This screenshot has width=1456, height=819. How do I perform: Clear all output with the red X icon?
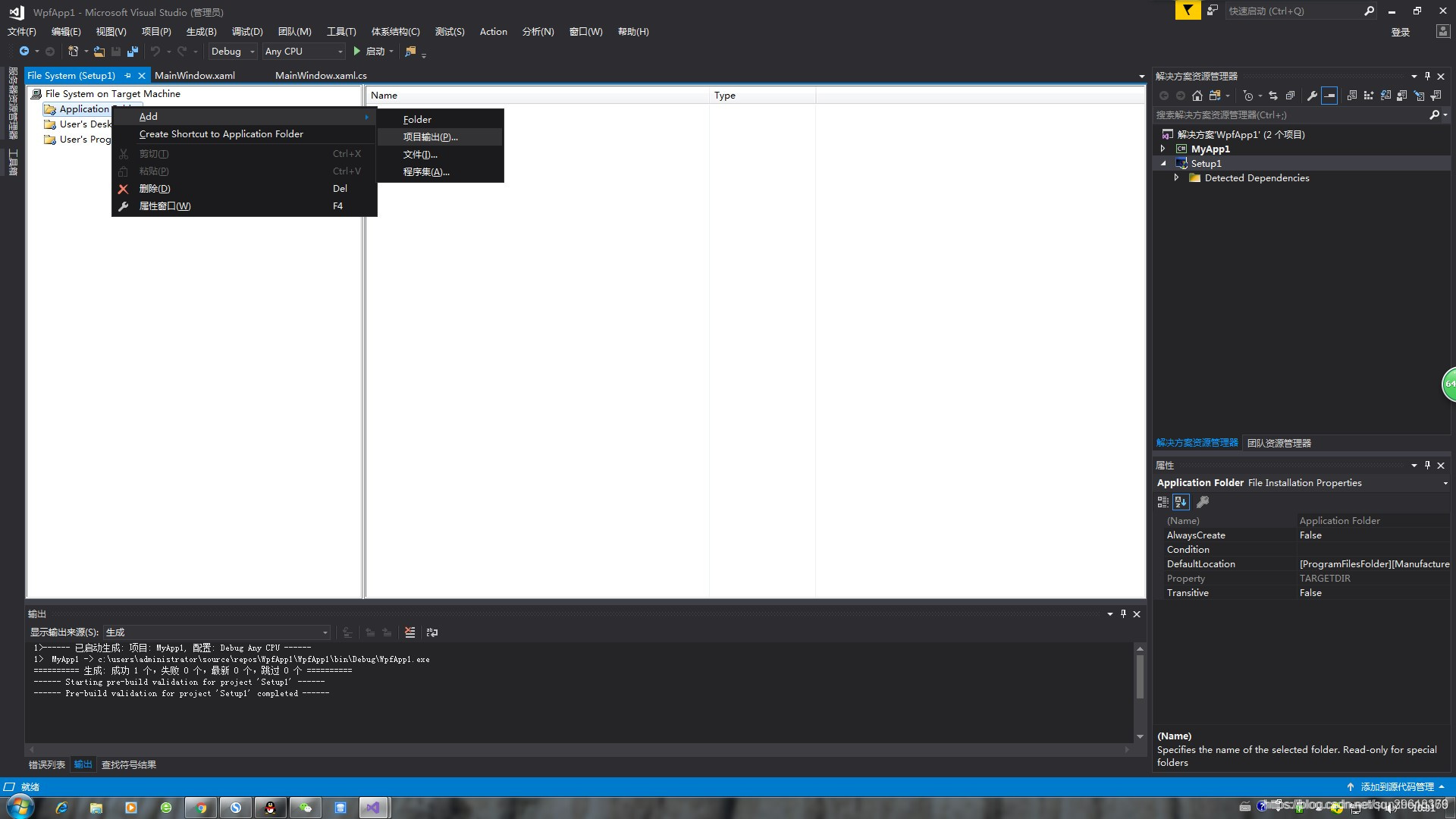(410, 632)
